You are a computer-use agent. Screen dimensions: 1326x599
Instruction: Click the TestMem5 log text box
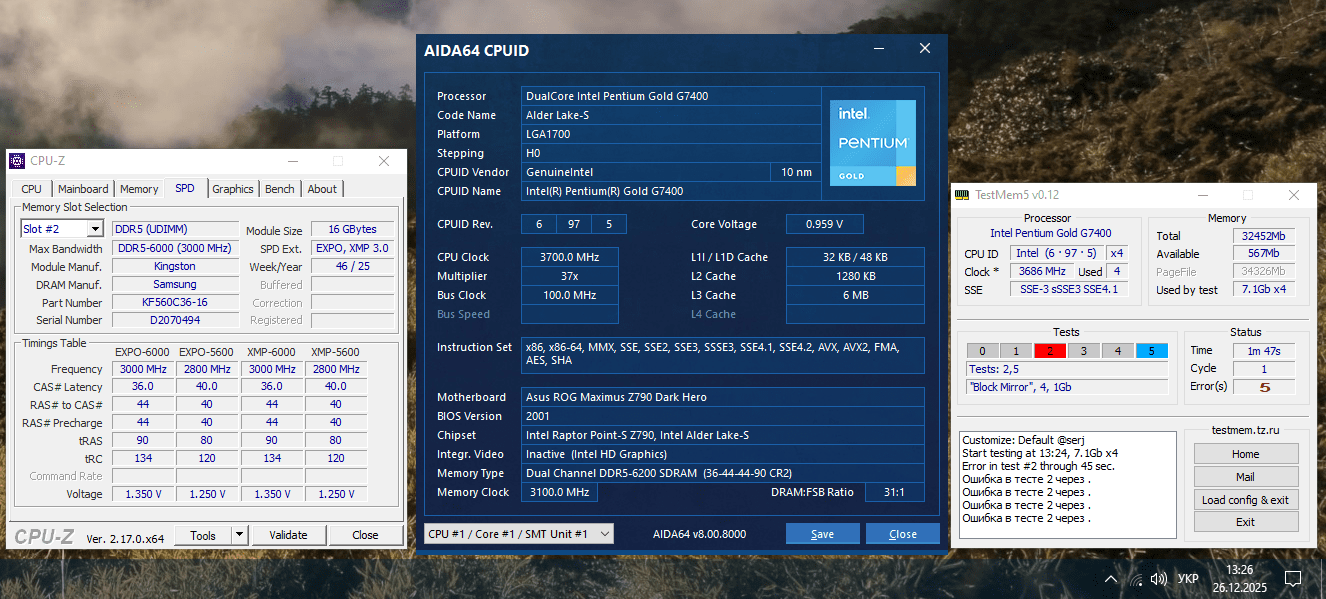(1067, 485)
